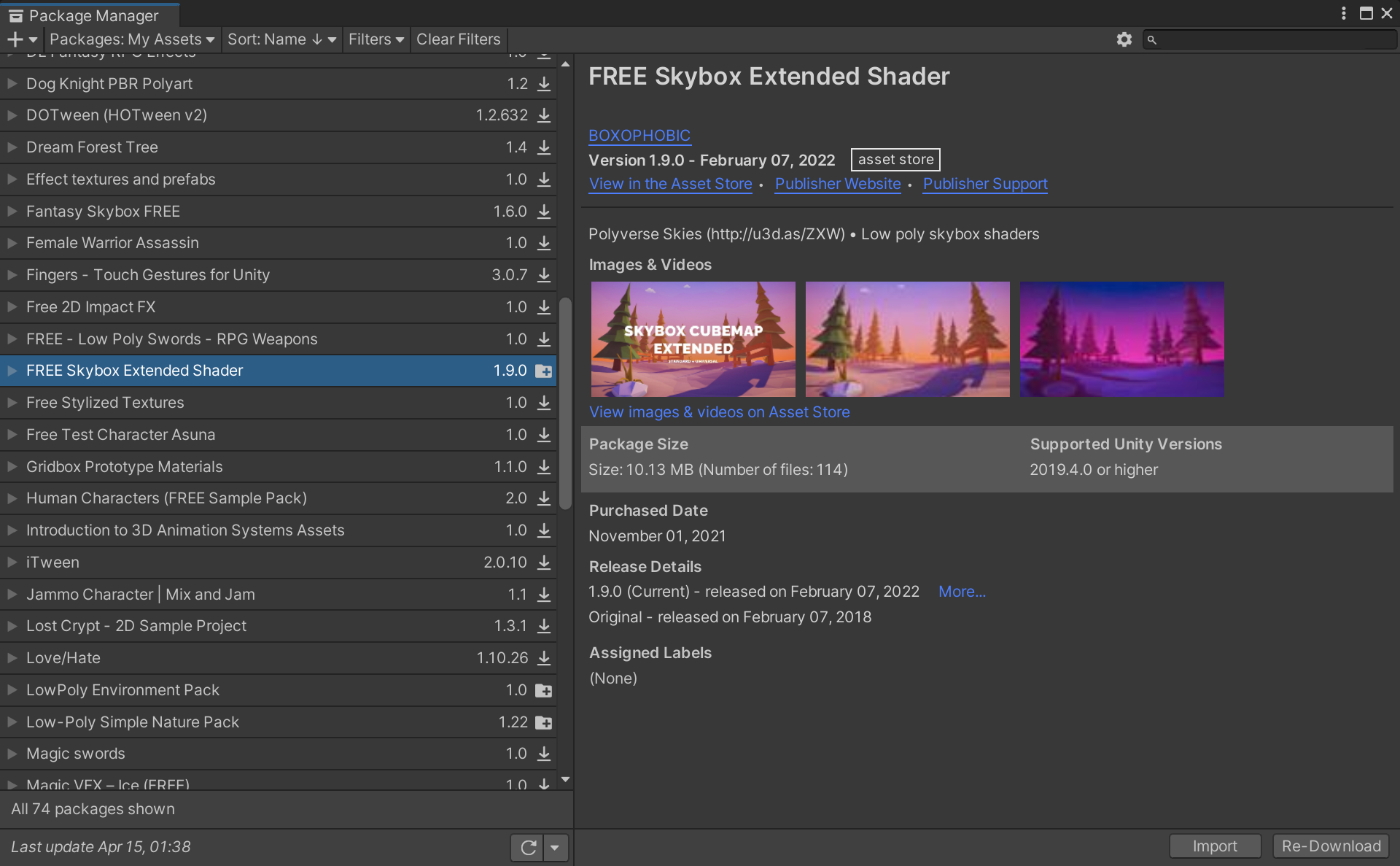This screenshot has height=866, width=1400.
Task: Expand the iTween package entry
Action: [x=12, y=562]
